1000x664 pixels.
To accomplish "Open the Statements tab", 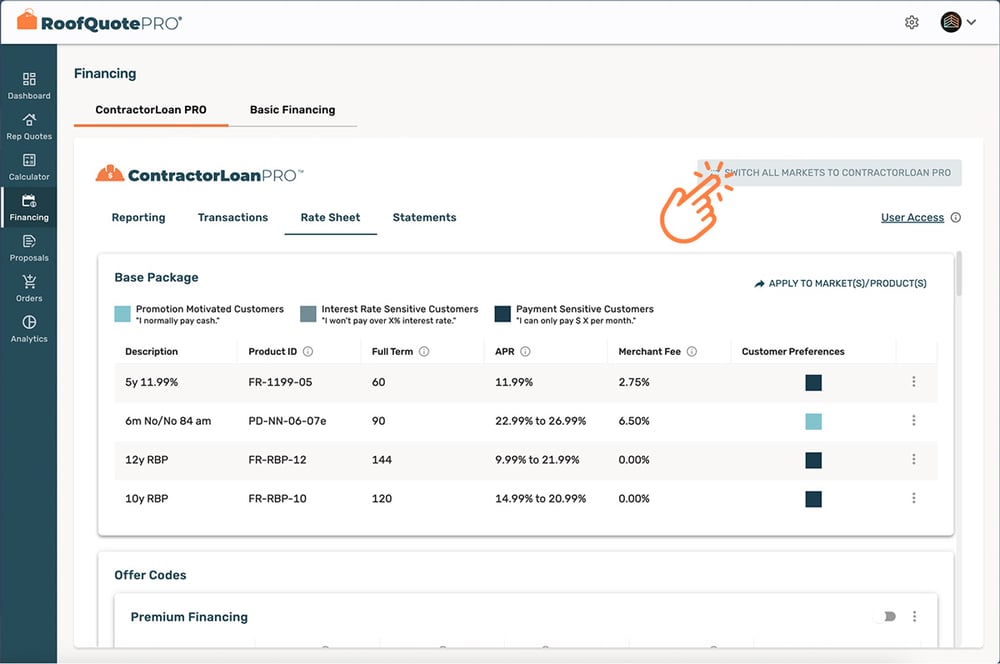I will pyautogui.click(x=425, y=218).
